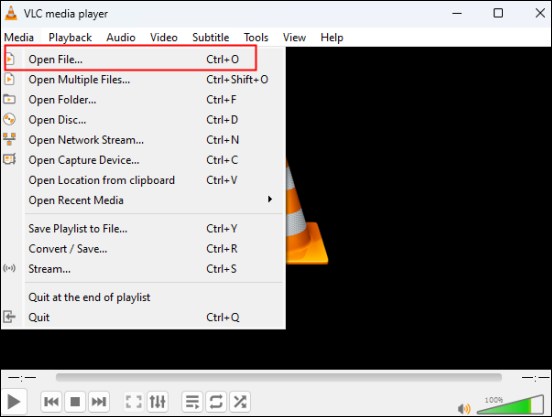Image resolution: width=552 pixels, height=417 pixels.
Task: Click the Open Disc icon
Action: pyautogui.click(x=10, y=119)
